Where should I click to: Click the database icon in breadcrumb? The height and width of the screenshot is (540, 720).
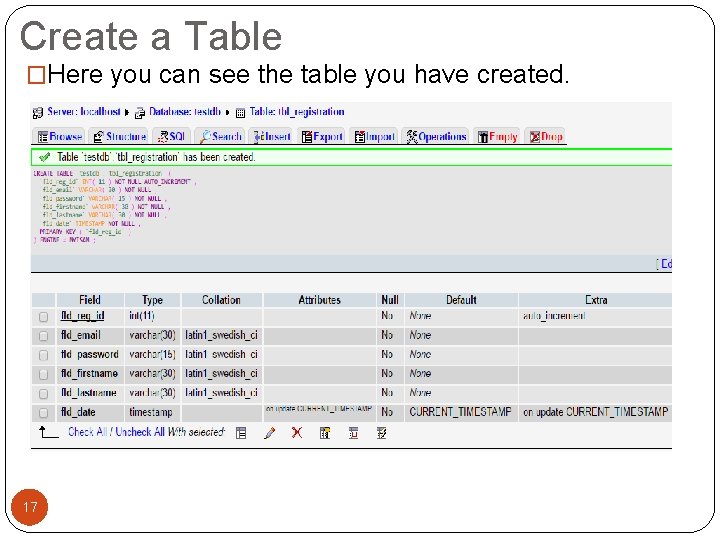point(140,112)
